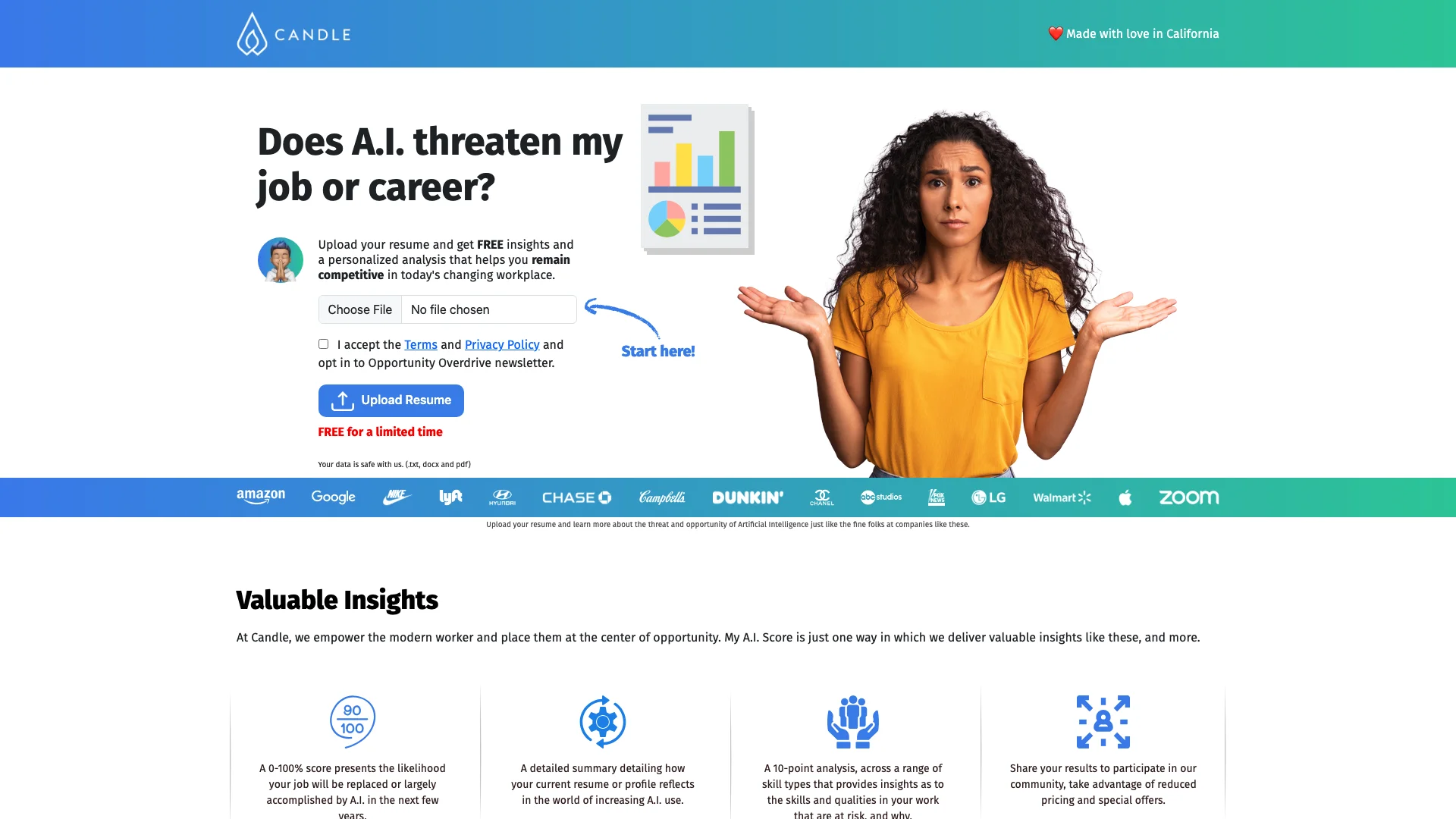Click the AI score 90/100 gauge icon
This screenshot has width=1456, height=819.
click(x=352, y=721)
